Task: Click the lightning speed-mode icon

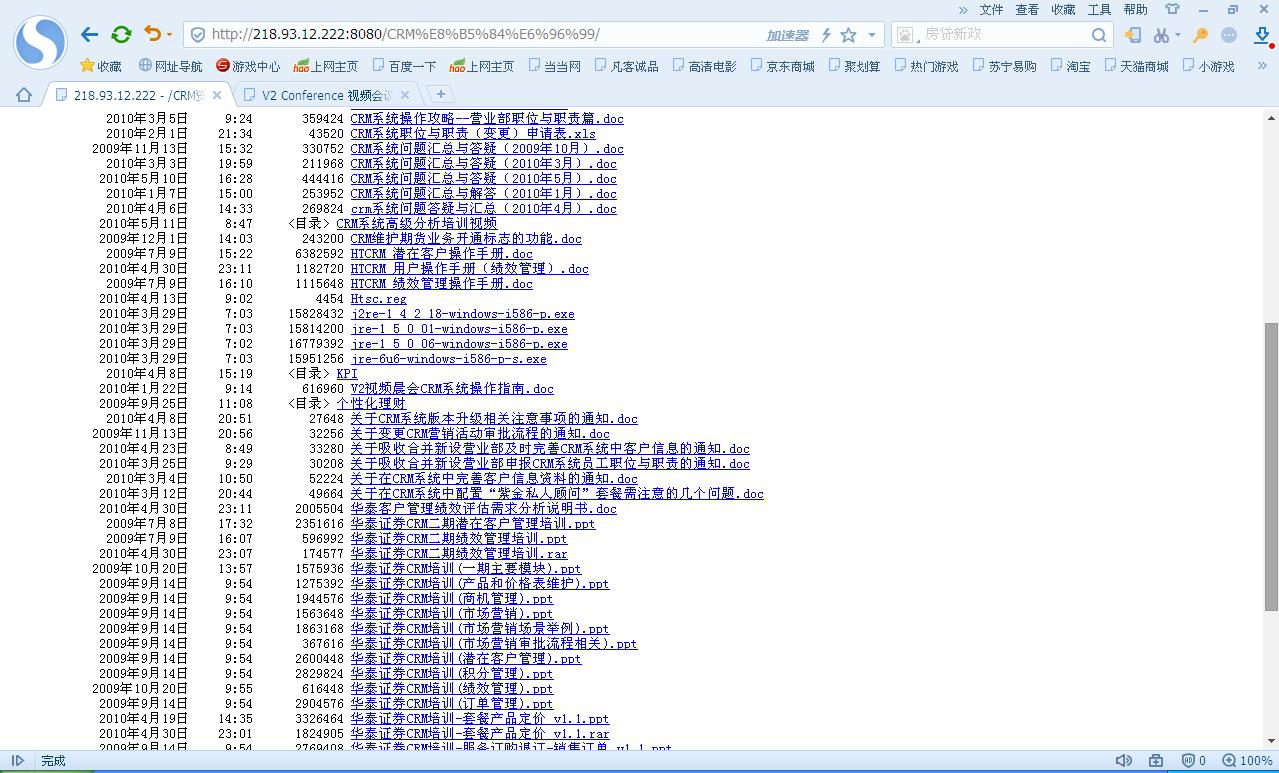Action: (826, 35)
